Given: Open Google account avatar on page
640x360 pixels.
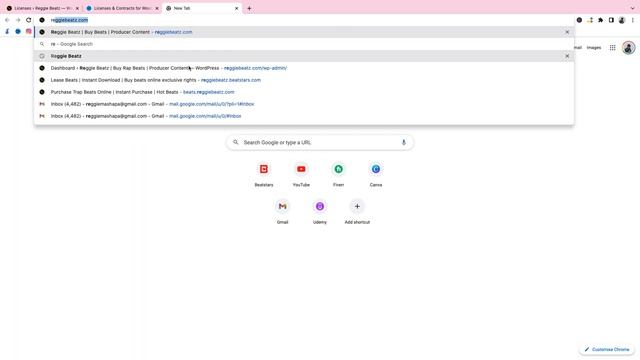Looking at the screenshot, I should coord(629,48).
